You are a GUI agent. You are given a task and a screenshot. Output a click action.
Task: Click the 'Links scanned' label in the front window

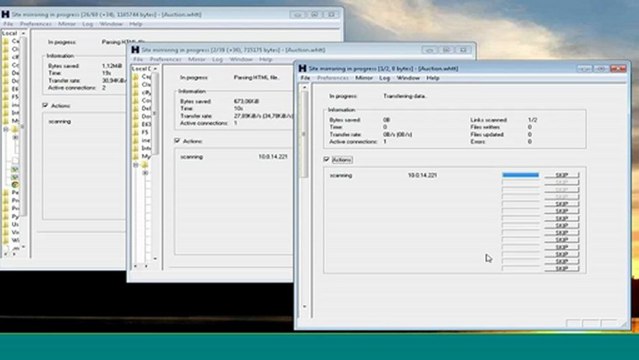[x=488, y=120]
